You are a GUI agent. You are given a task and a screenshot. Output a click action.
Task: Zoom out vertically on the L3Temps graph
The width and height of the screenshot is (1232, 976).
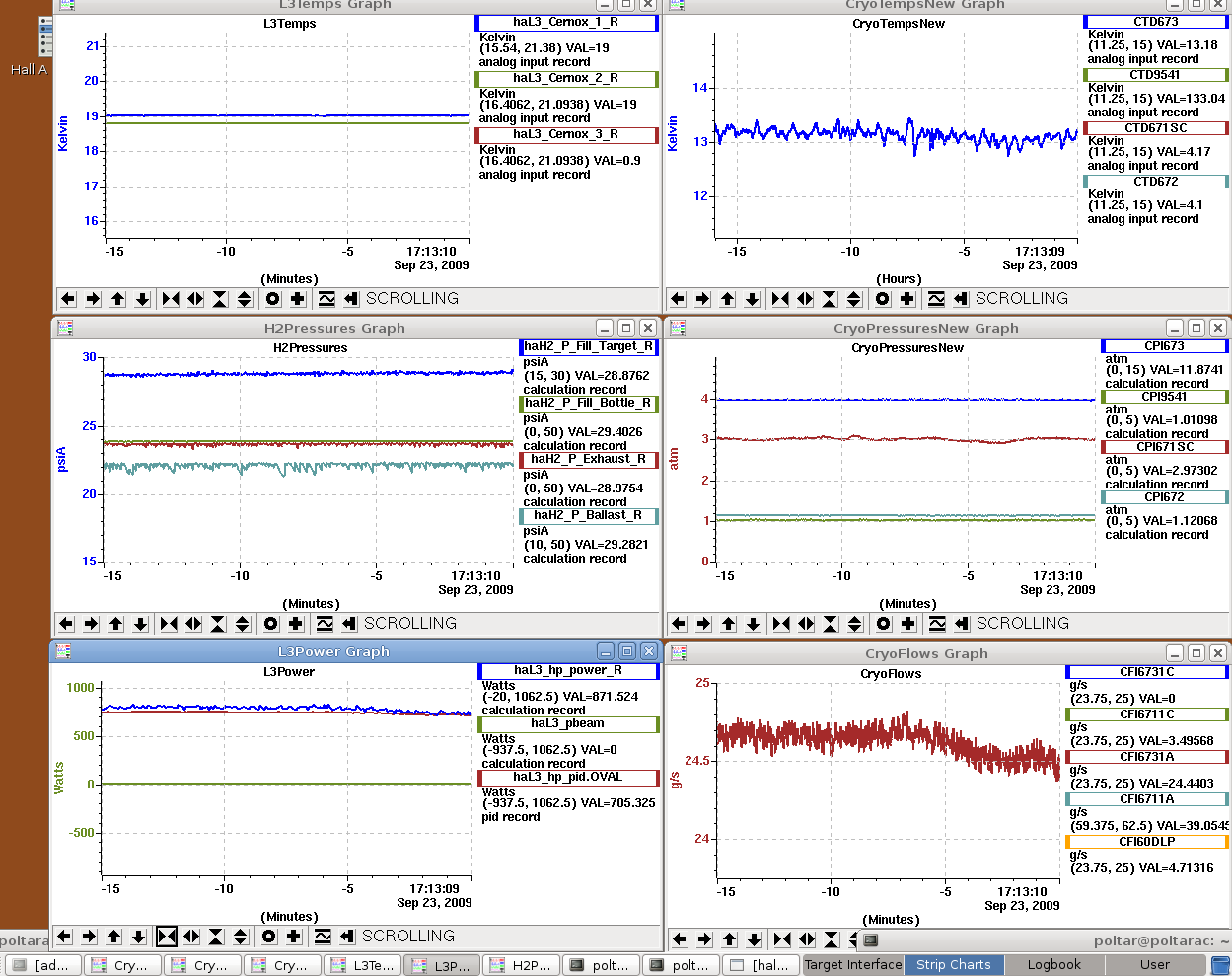coord(245,299)
